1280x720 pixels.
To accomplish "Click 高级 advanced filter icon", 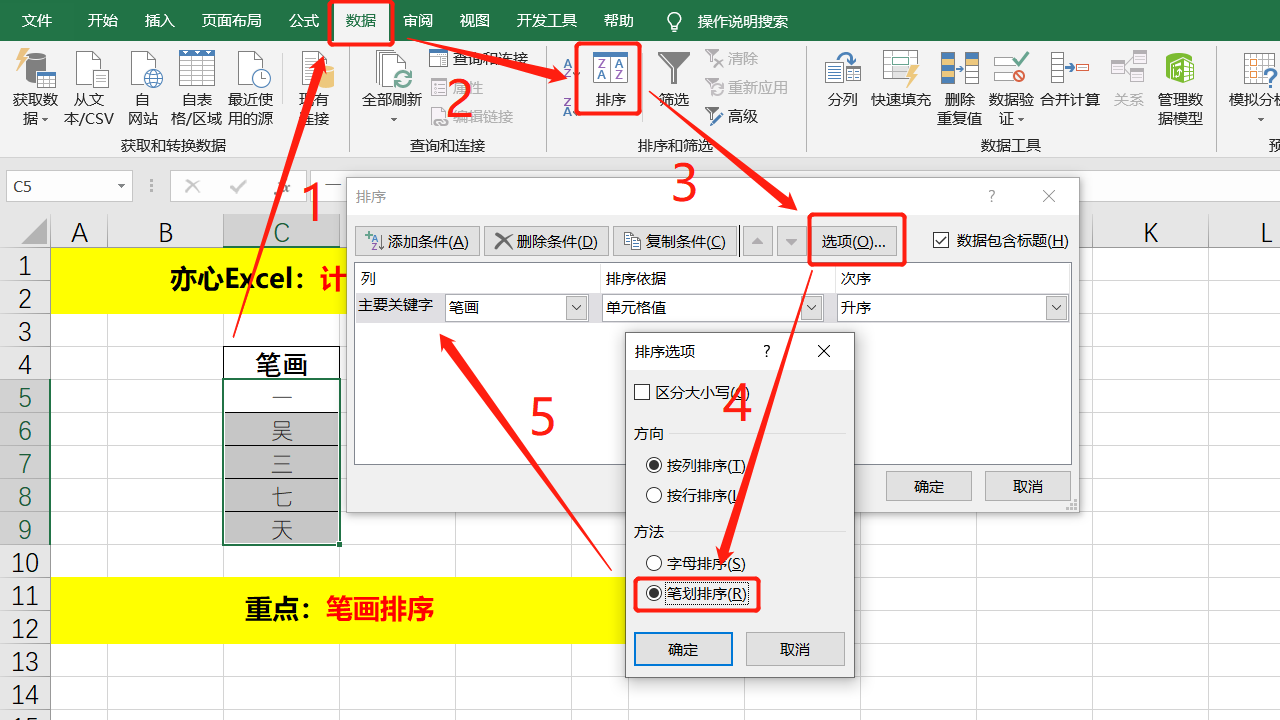I will click(714, 116).
